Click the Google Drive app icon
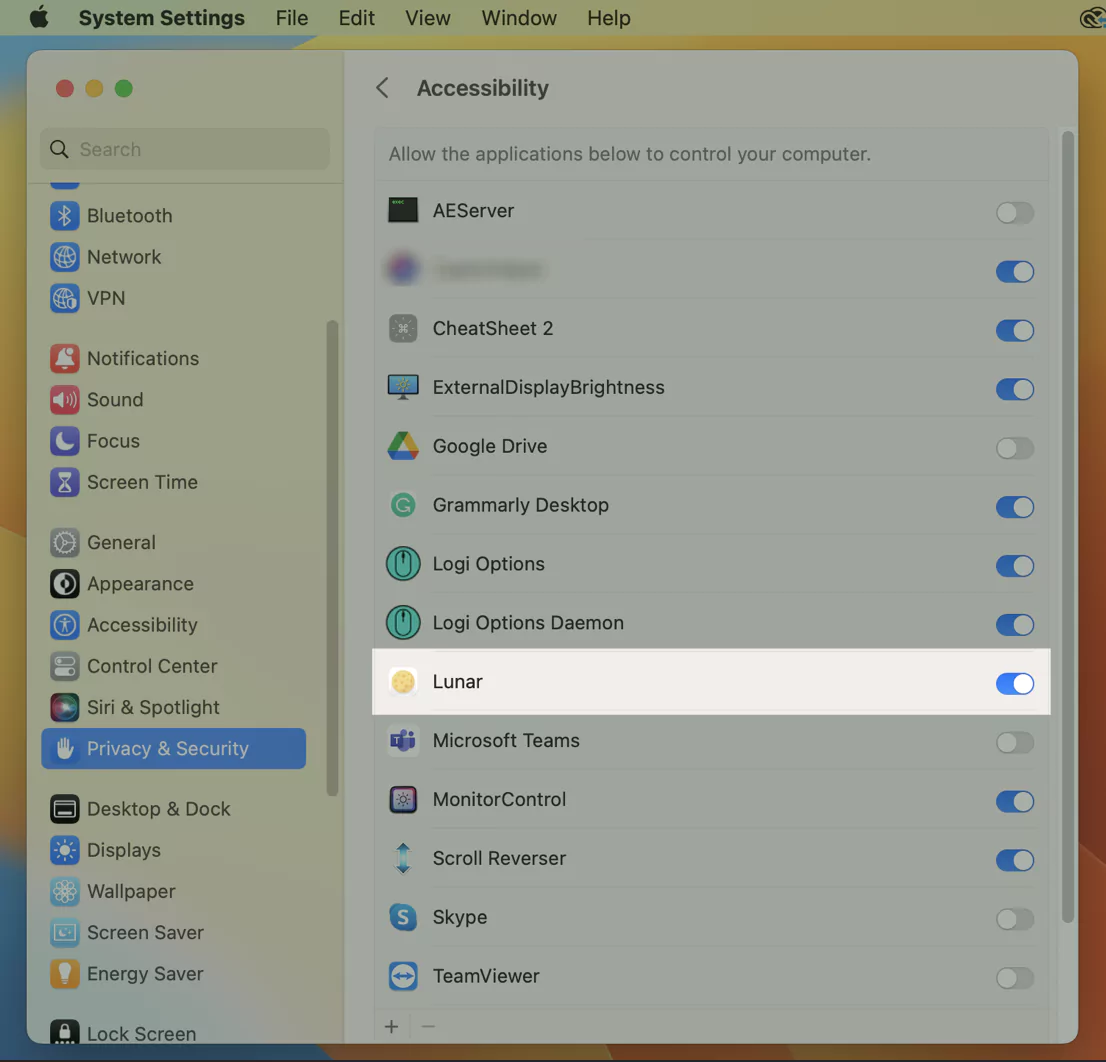 (x=403, y=446)
